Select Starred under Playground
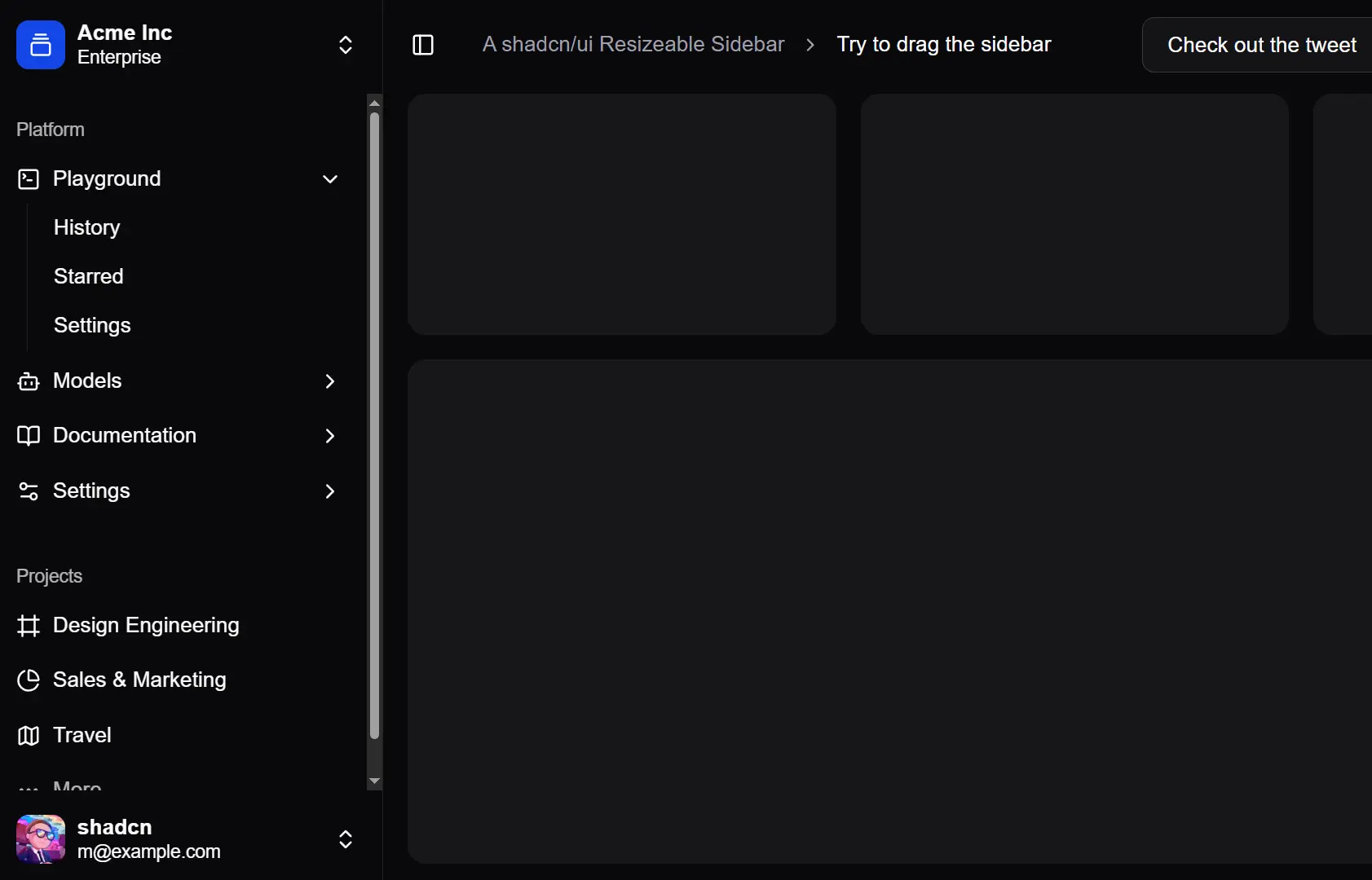 pos(88,276)
